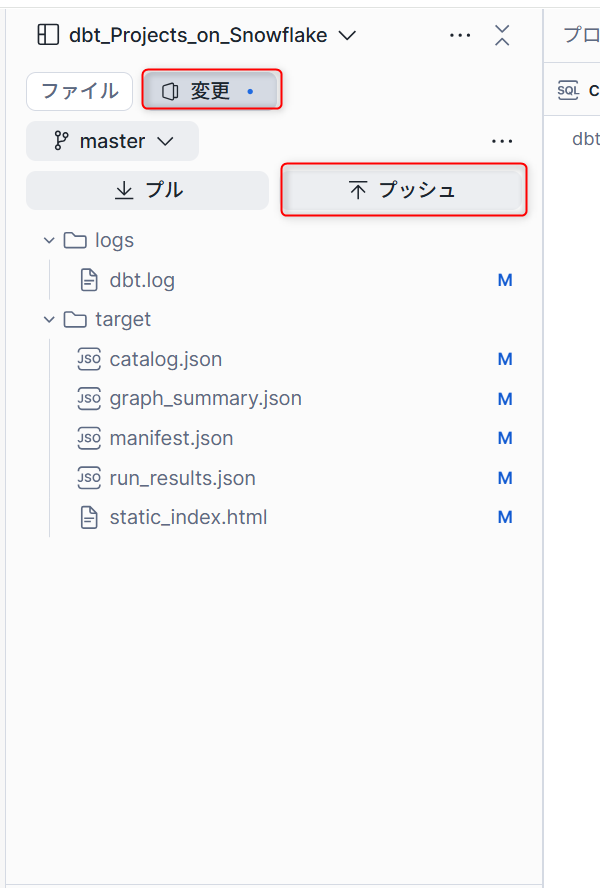Select run_results.json in the changes list
The height and width of the screenshot is (888, 600).
point(182,478)
